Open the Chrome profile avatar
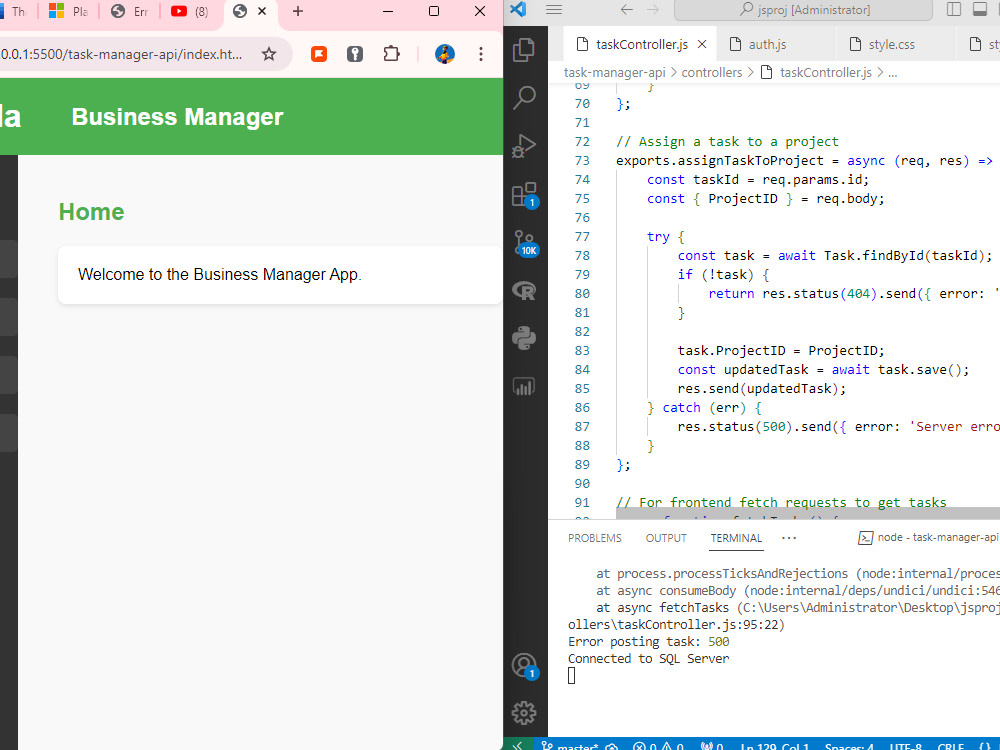Screen dimensions: 1000x750 445,54
